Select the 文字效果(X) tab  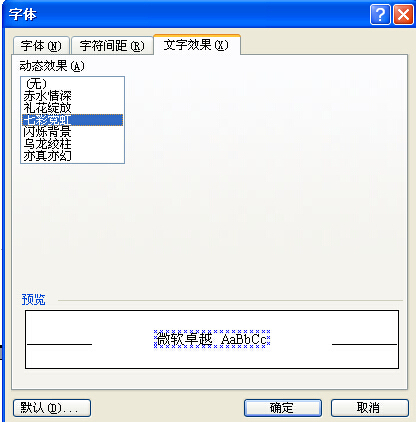click(x=197, y=44)
